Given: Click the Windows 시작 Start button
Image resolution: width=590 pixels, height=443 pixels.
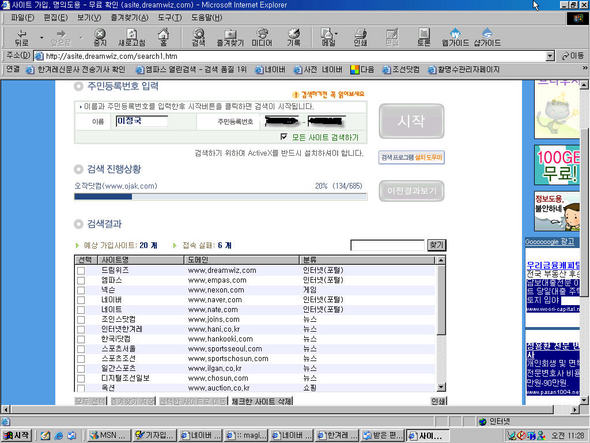Looking at the screenshot, I should [x=17, y=435].
